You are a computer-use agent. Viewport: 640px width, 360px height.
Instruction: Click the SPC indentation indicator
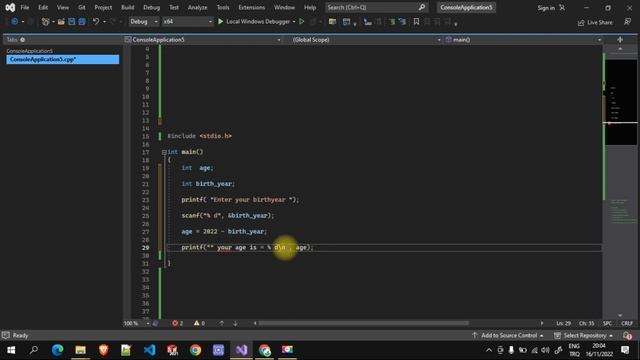607,323
